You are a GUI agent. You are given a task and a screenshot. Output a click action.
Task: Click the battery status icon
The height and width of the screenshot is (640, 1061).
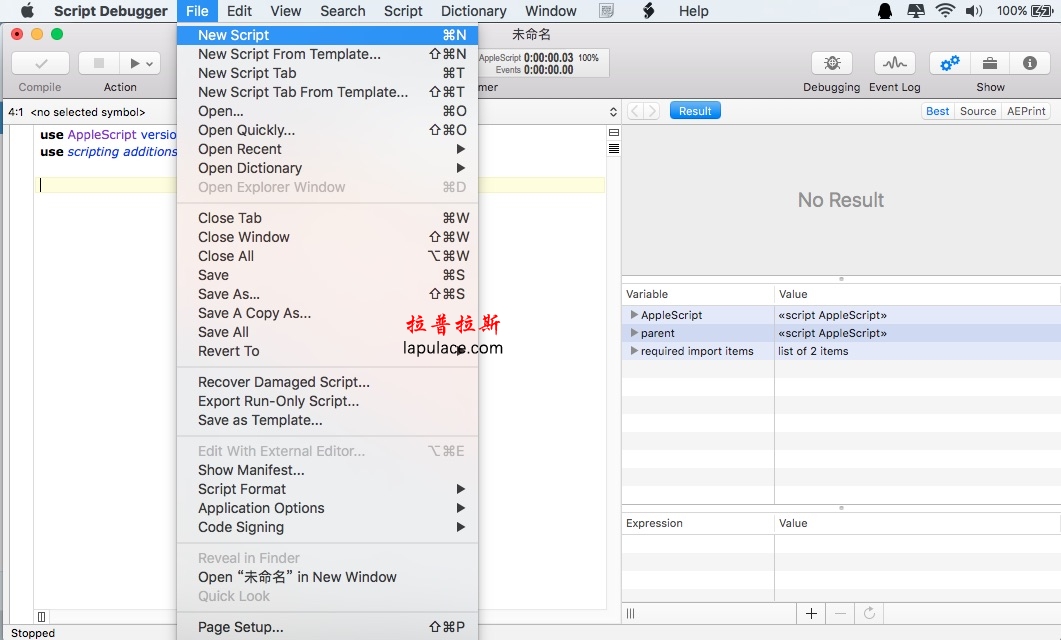(1042, 11)
